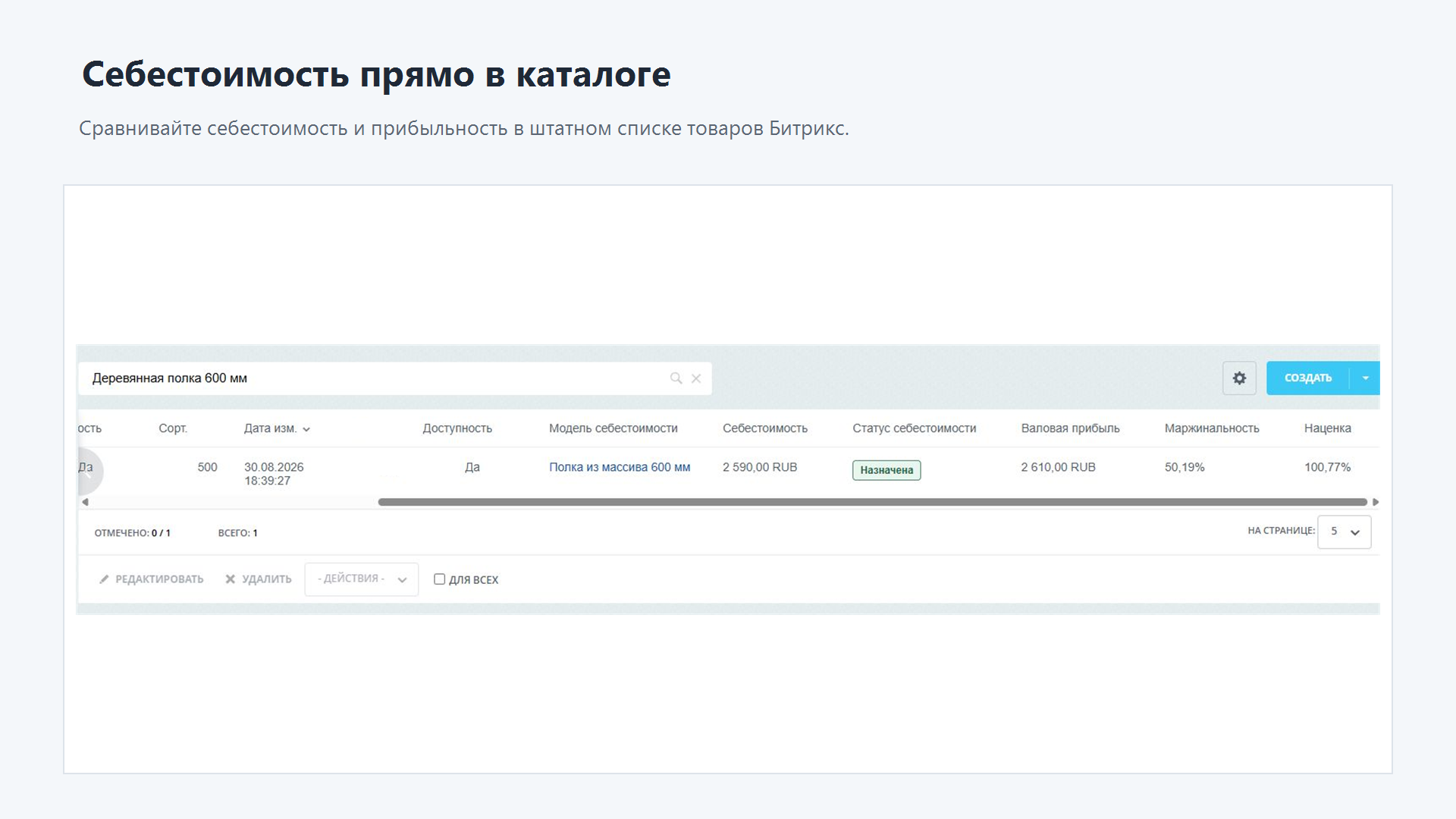Click the date 30.08.2026 cell
The height and width of the screenshot is (819, 1456).
274,474
